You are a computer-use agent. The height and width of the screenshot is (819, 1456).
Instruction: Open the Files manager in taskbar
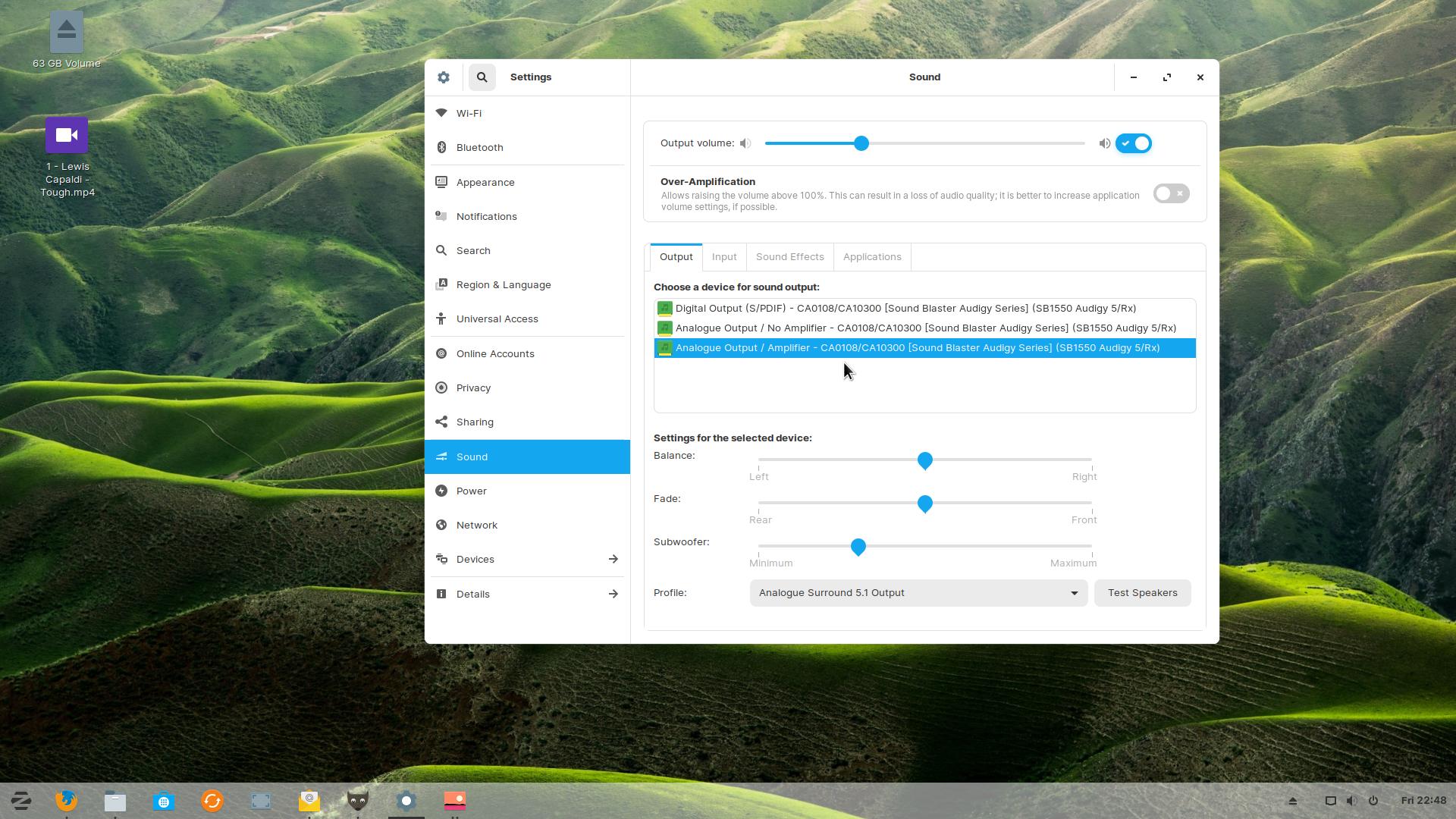click(x=115, y=801)
